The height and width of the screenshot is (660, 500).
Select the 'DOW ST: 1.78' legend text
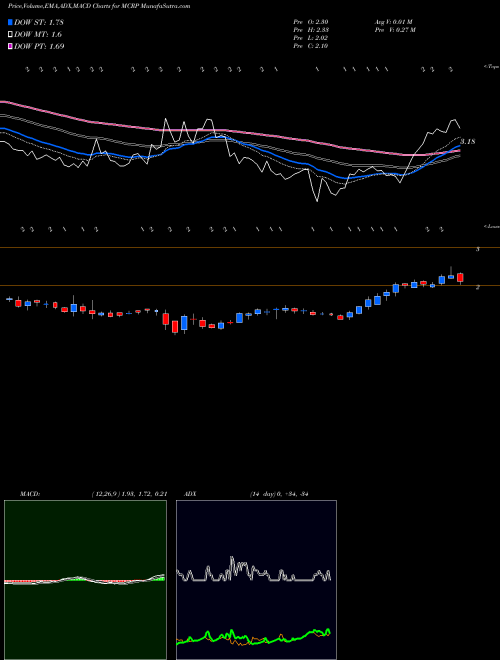pos(39,22)
